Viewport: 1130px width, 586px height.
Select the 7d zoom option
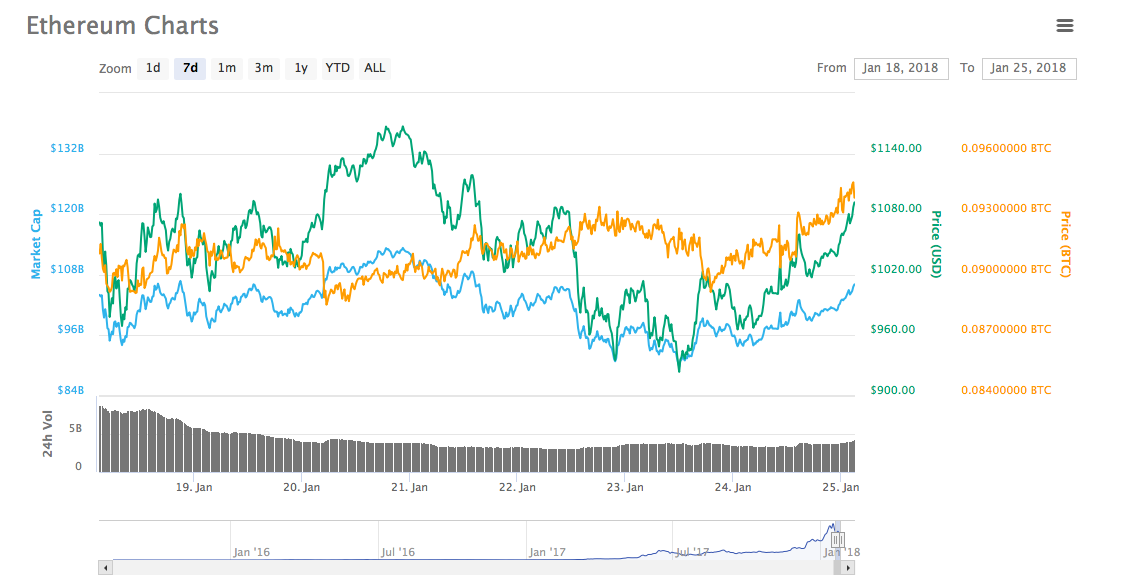tap(190, 68)
